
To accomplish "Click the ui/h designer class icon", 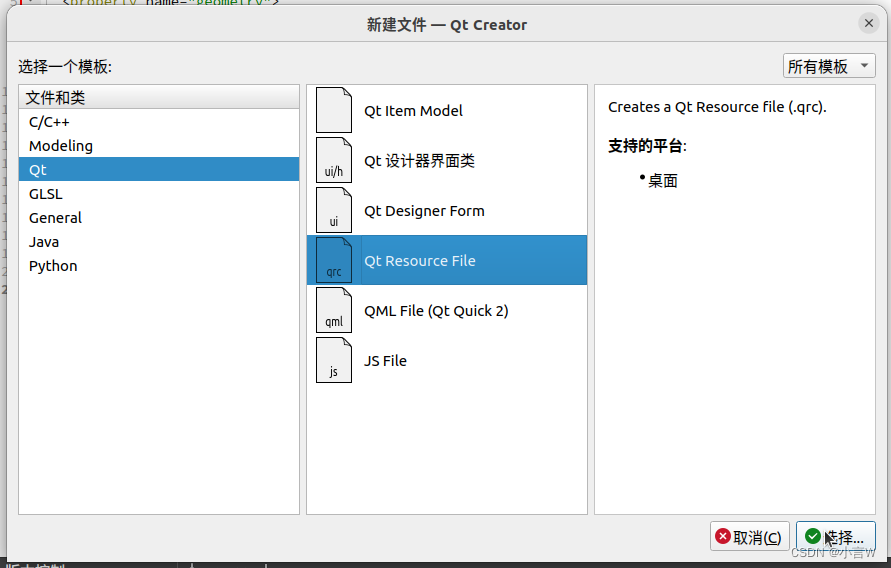I will coord(334,160).
